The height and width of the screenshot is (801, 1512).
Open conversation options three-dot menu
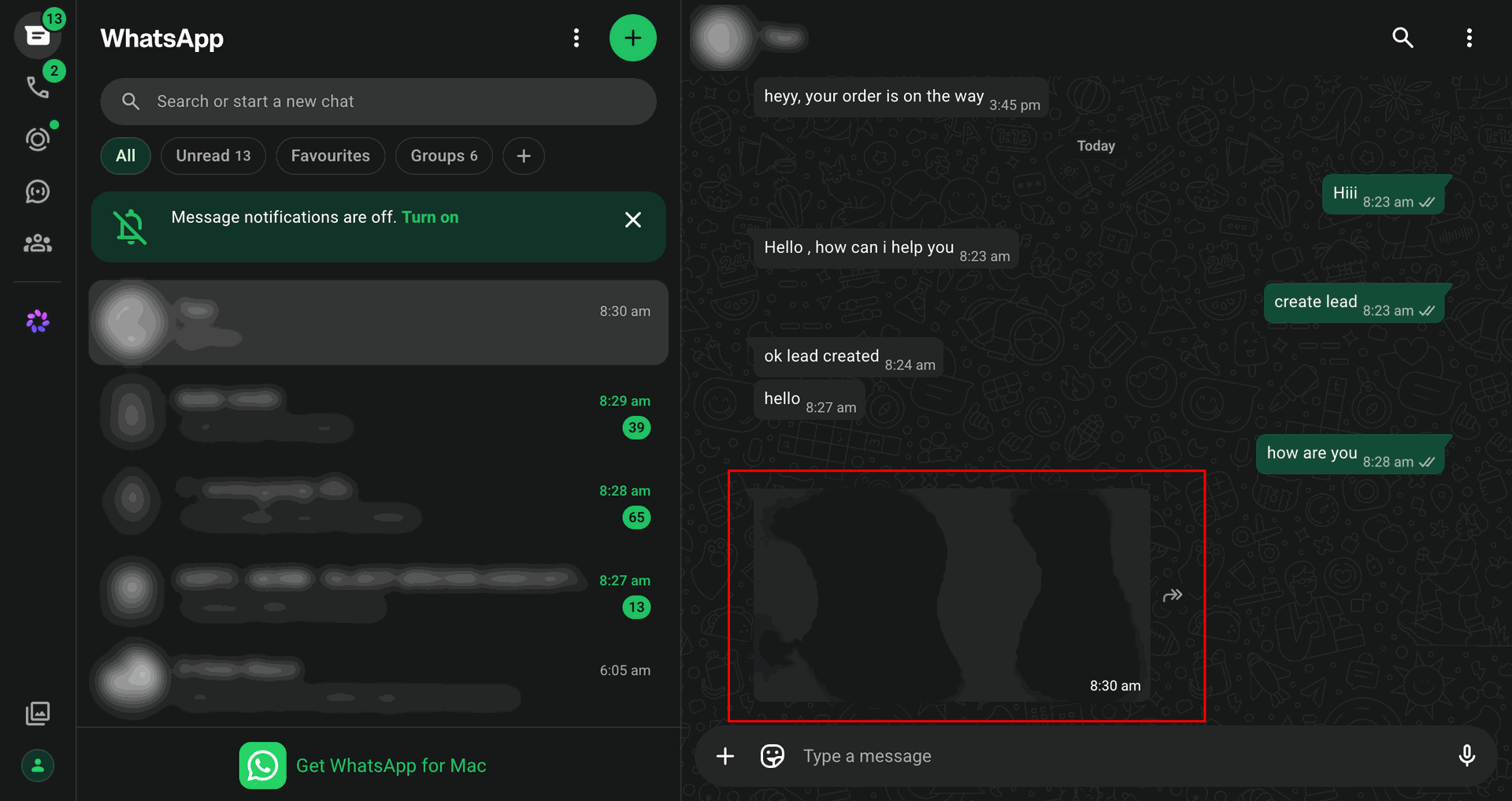pyautogui.click(x=1469, y=38)
